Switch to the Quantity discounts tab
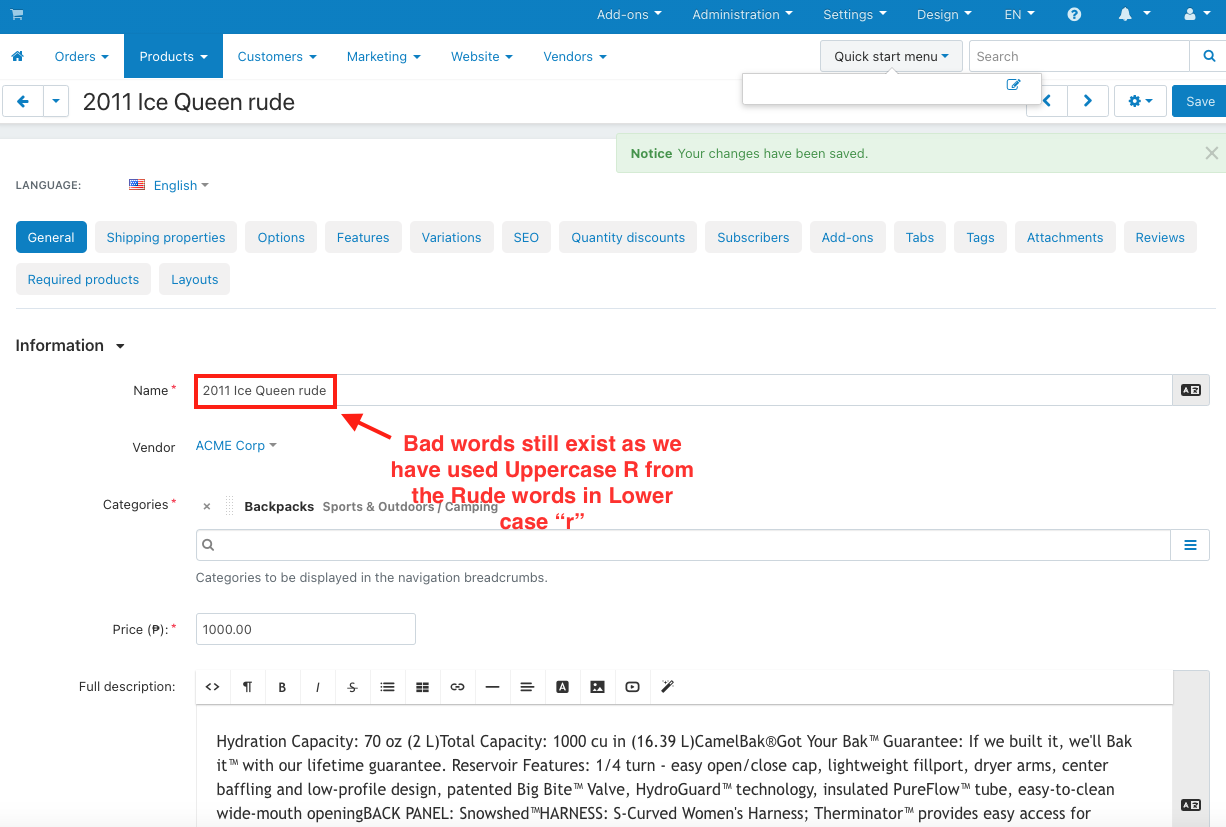The width and height of the screenshot is (1226, 827). coord(628,237)
